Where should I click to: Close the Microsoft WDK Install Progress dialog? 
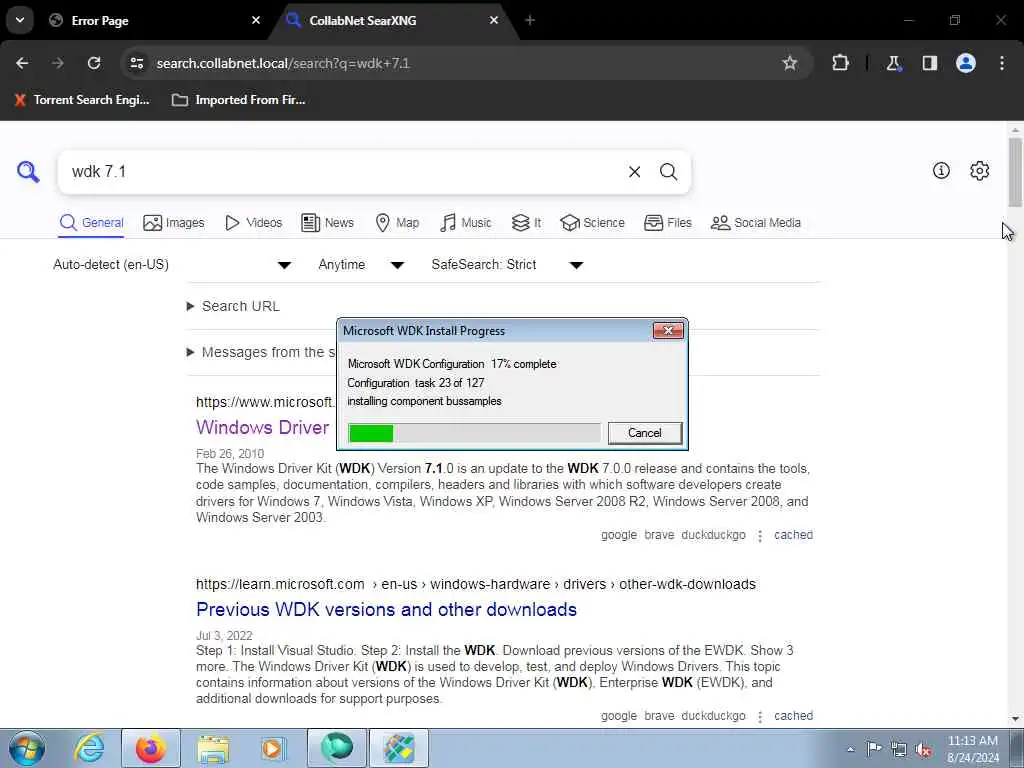pyautogui.click(x=668, y=330)
